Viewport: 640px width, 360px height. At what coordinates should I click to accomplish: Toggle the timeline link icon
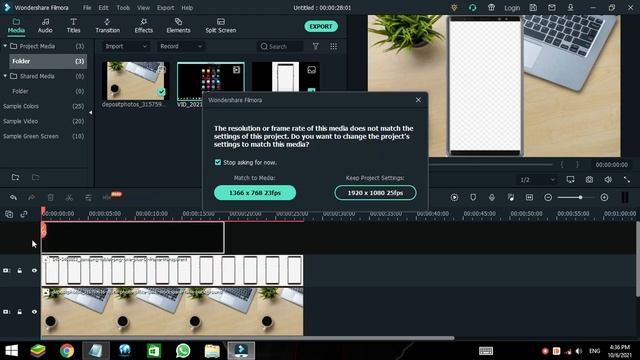[x=24, y=214]
